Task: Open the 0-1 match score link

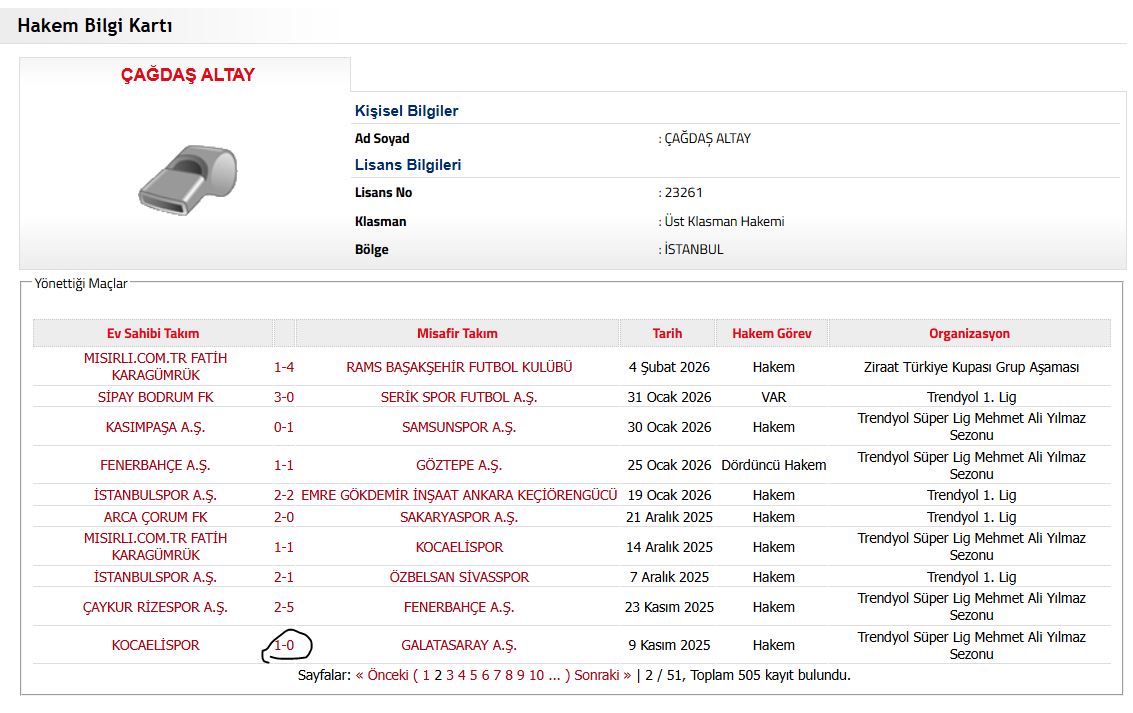Action: point(284,427)
